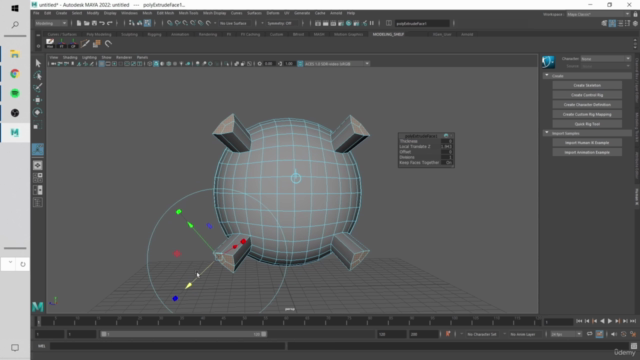Open the Script Editor icon
The width and height of the screenshot is (640, 360).
633,346
